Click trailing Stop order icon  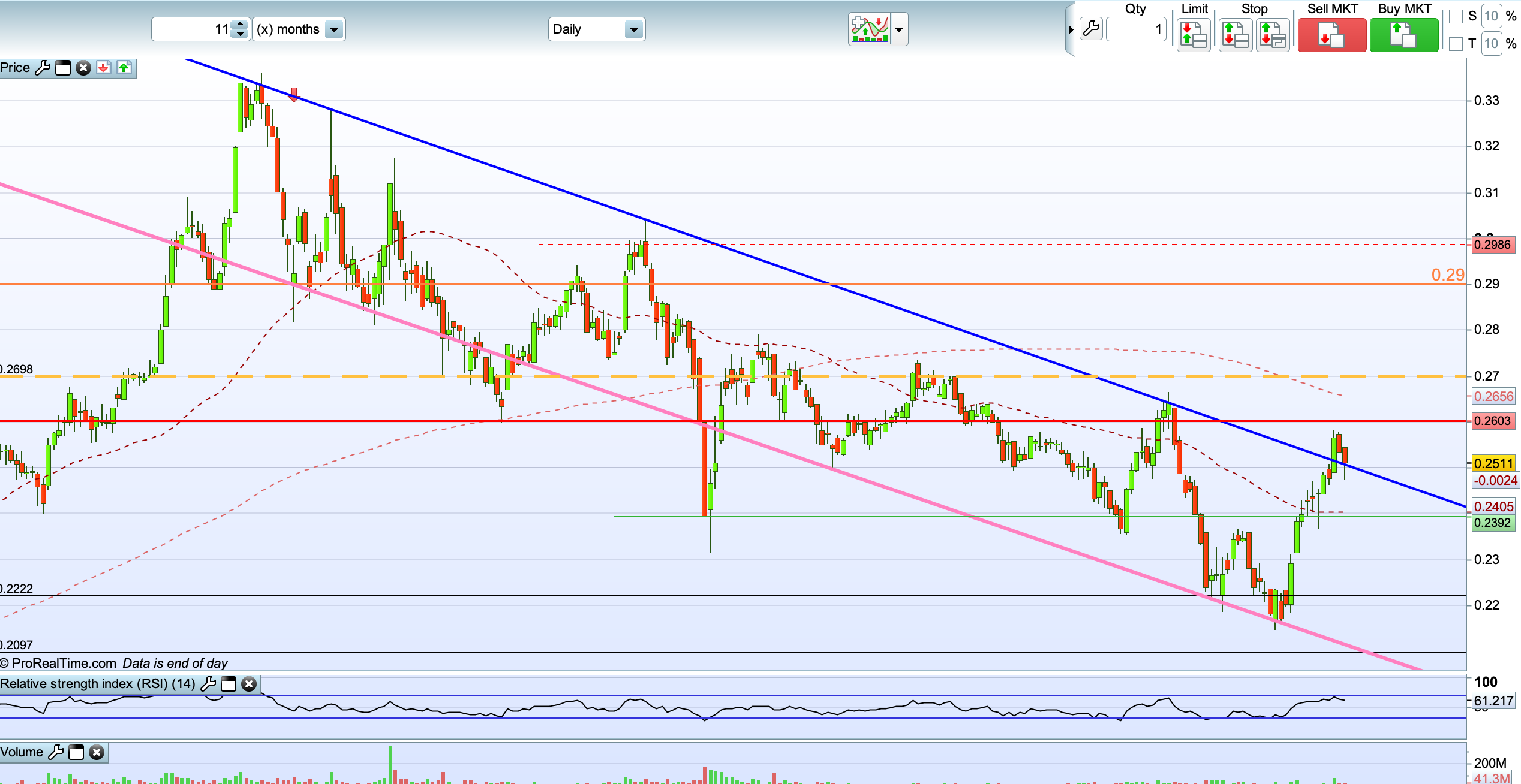click(x=1272, y=35)
